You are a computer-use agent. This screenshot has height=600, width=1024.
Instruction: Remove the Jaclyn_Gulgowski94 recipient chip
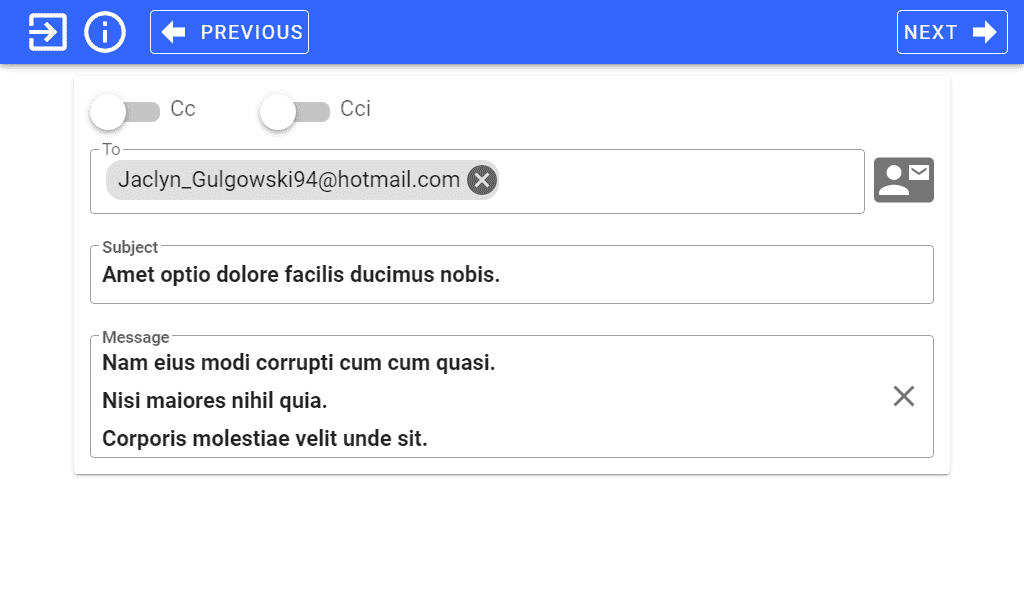(482, 180)
